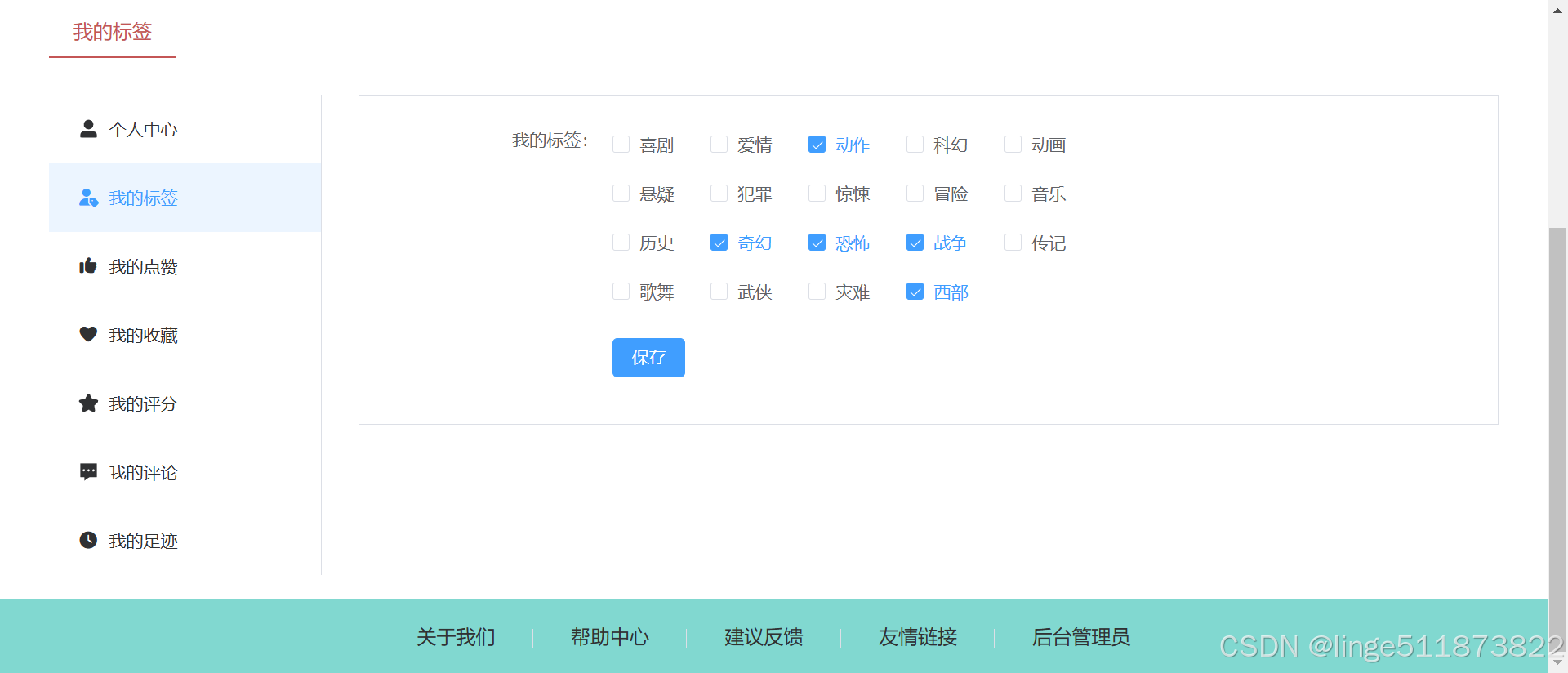This screenshot has height=673, width=1568.
Task: Uncheck the 动作 tag checkbox
Action: 817,145
